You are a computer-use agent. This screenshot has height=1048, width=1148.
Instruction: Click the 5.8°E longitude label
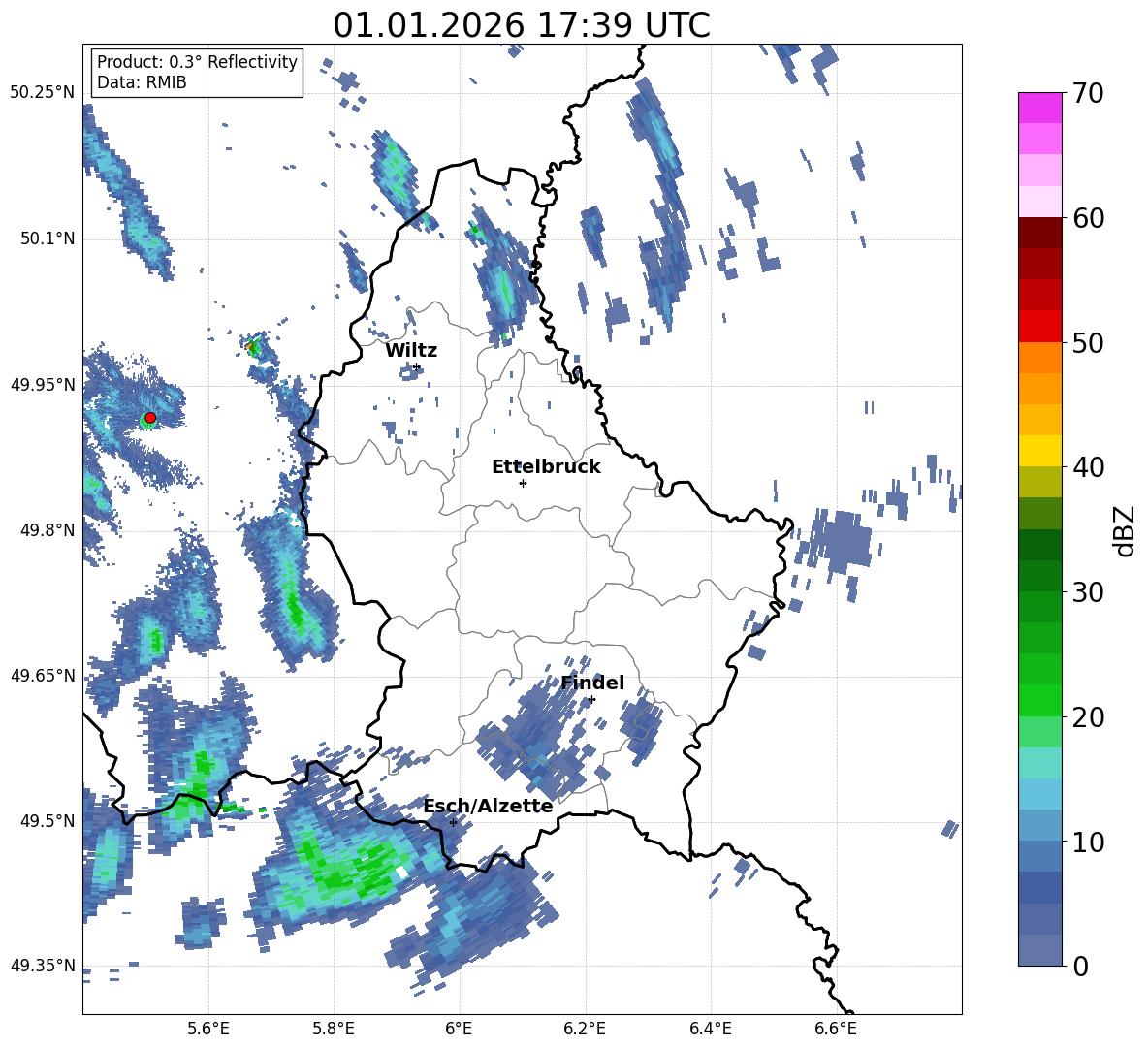tap(334, 1029)
